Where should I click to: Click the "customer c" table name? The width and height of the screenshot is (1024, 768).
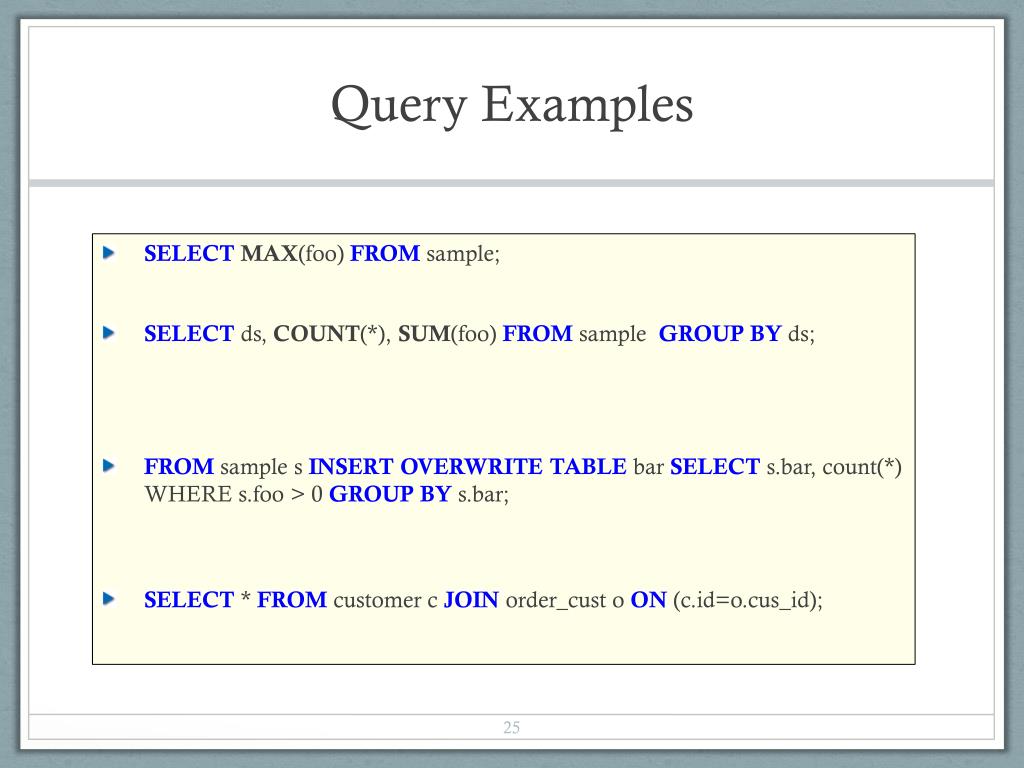pyautogui.click(x=385, y=600)
